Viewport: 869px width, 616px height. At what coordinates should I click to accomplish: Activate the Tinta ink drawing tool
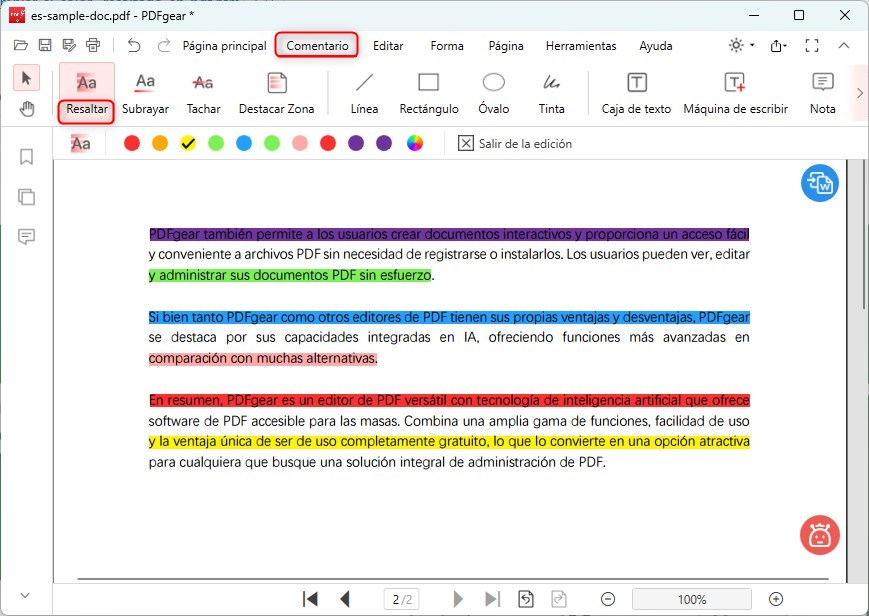click(551, 92)
